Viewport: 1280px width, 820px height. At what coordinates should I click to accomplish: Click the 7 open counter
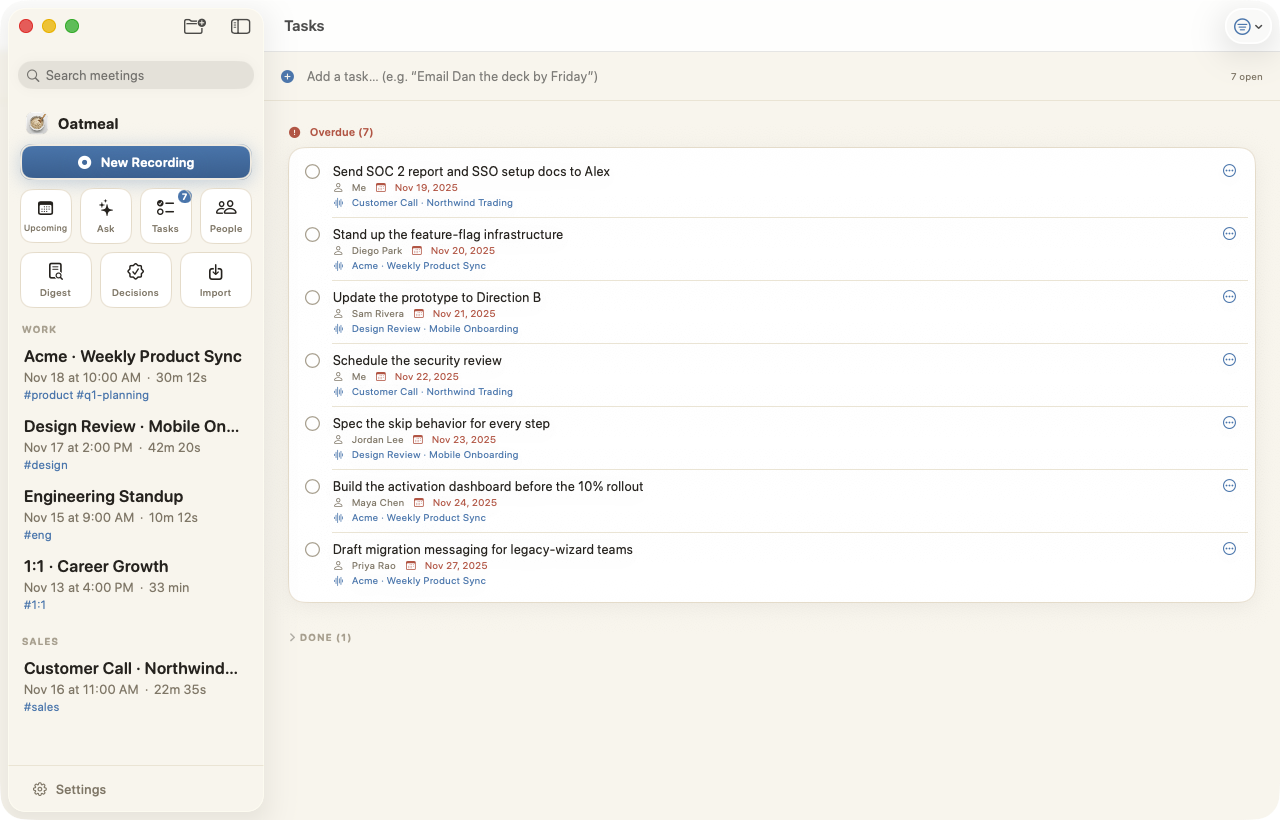click(1247, 77)
